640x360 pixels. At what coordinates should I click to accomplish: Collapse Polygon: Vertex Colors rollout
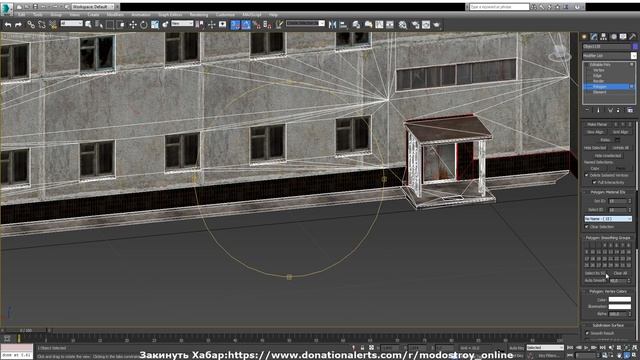(x=608, y=291)
